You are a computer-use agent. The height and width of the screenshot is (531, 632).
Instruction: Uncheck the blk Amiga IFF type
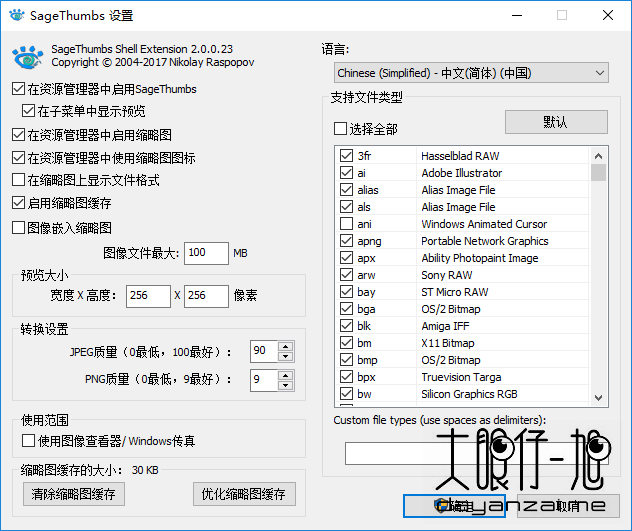click(346, 326)
